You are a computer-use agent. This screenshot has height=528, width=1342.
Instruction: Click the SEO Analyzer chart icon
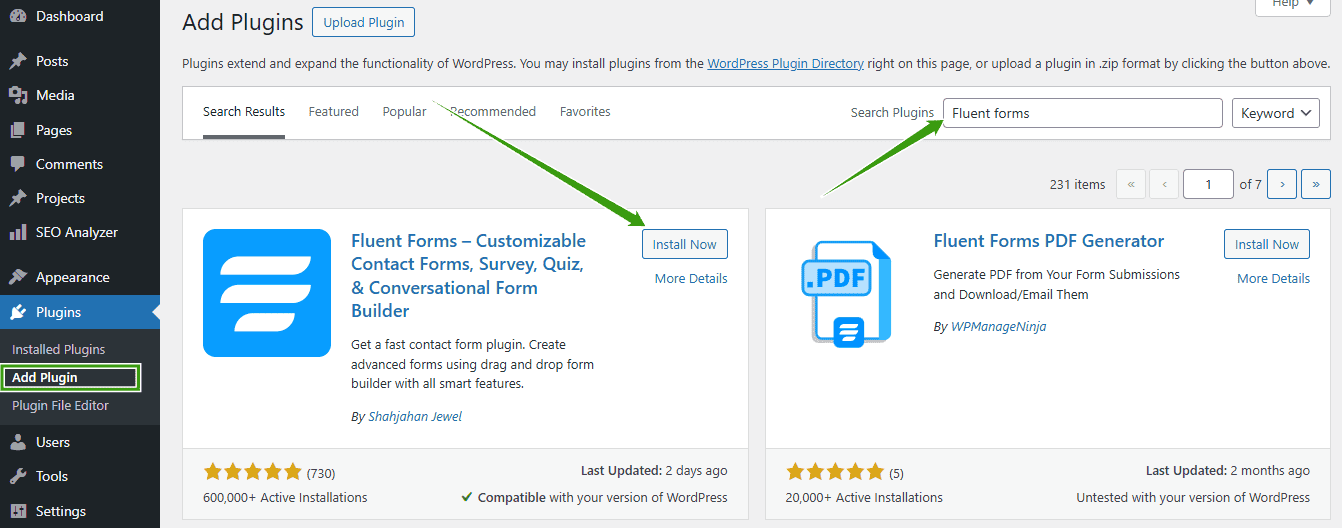pos(18,232)
